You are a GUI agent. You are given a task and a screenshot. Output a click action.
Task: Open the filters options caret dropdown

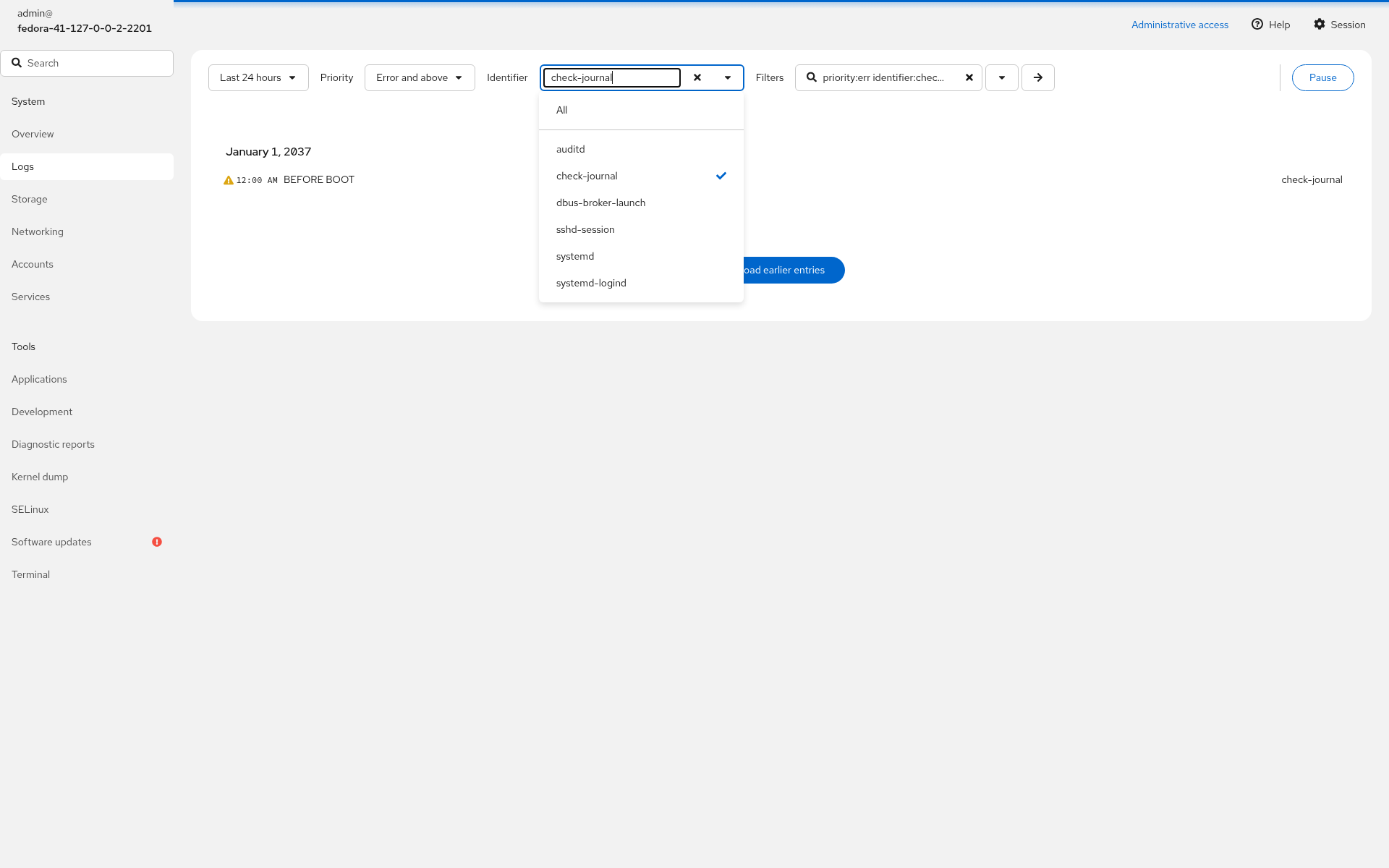1002,77
